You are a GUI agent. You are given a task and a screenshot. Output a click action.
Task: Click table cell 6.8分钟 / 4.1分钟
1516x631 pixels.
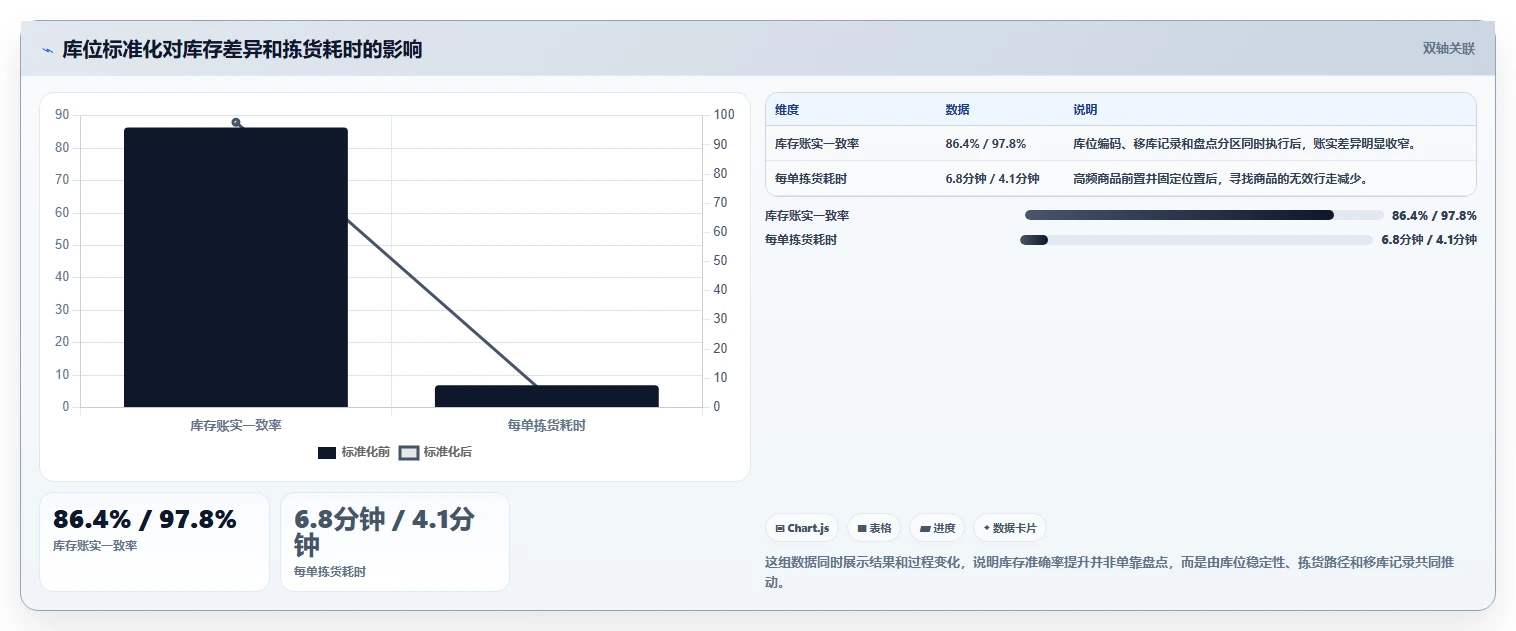click(992, 179)
